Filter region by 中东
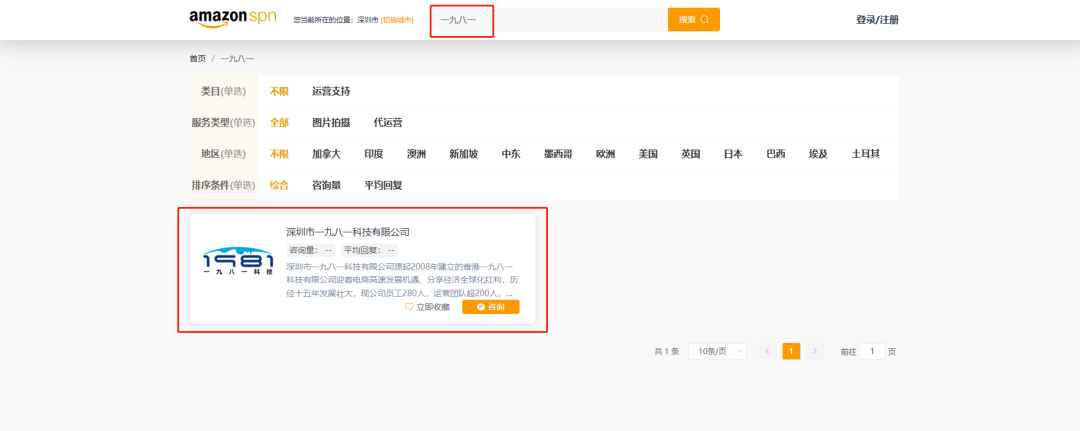The width and height of the screenshot is (1080, 431). [510, 154]
